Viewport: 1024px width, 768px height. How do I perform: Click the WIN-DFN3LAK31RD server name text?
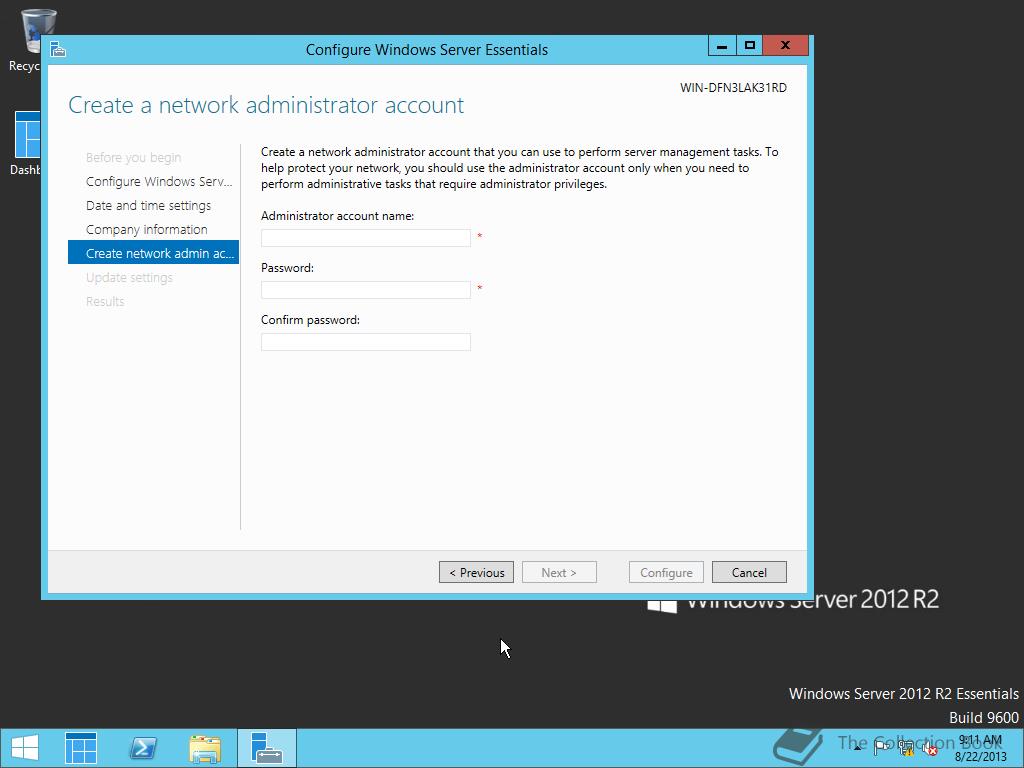tap(733, 88)
